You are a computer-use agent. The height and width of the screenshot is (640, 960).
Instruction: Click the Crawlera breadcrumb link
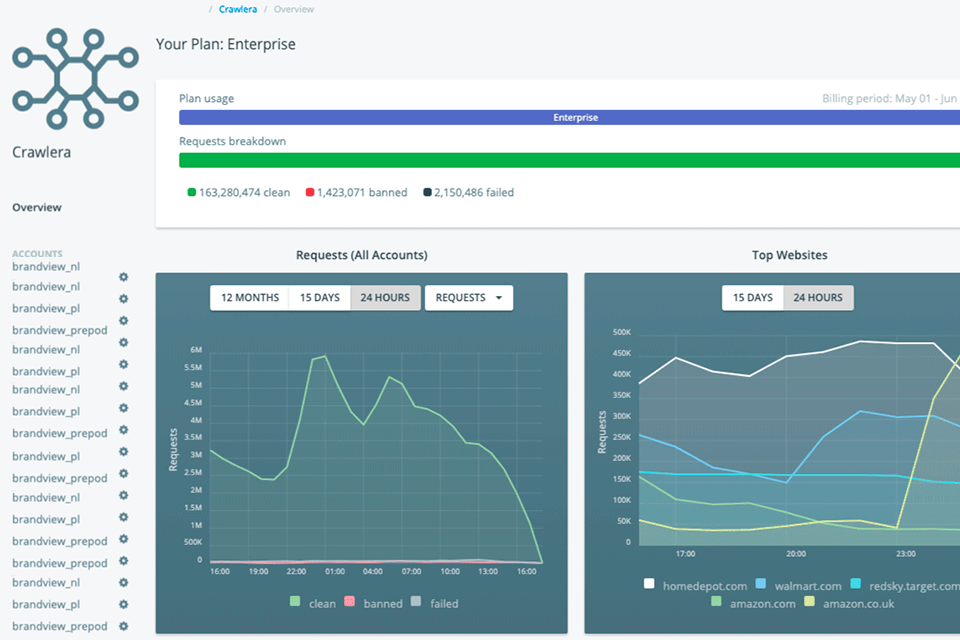coord(238,9)
